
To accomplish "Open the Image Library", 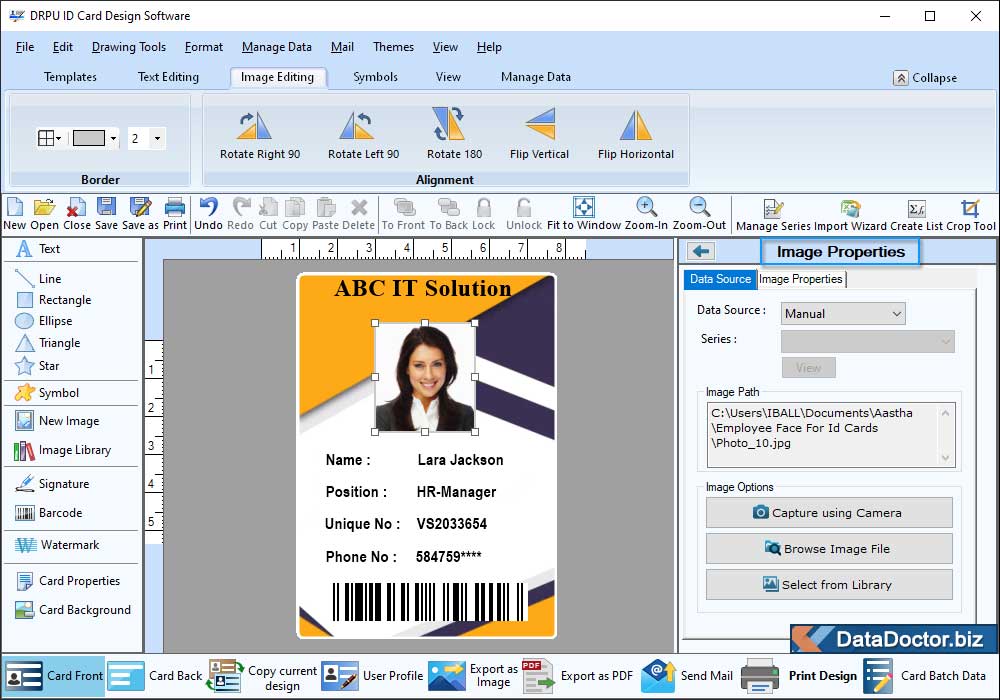I will coord(62,450).
